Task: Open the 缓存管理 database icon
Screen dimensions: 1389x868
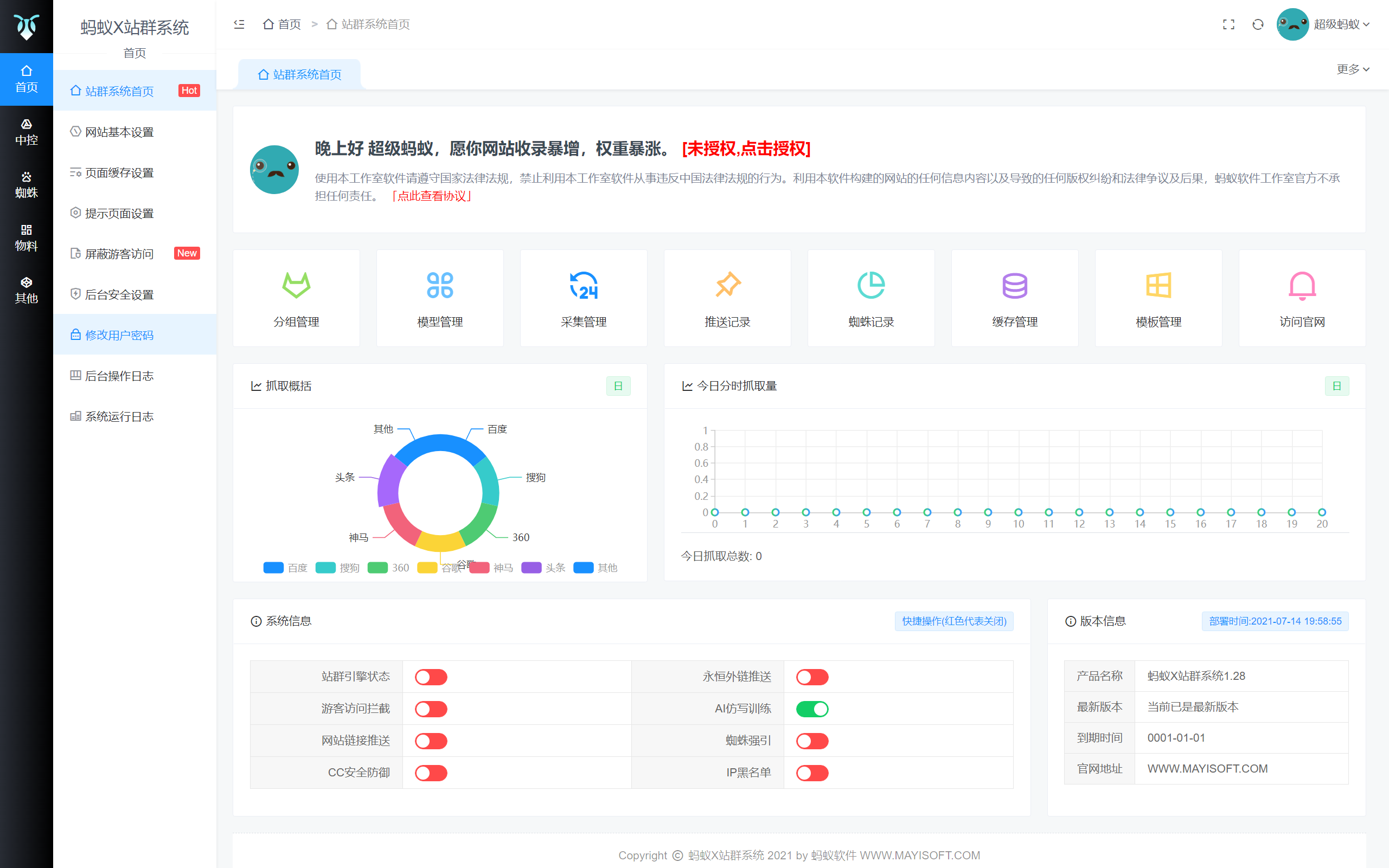Action: [1014, 285]
